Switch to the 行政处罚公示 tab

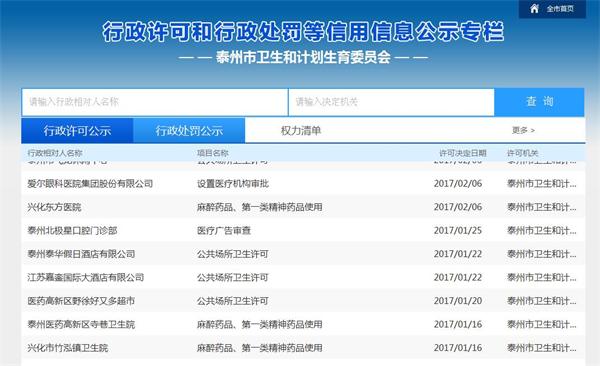point(189,131)
